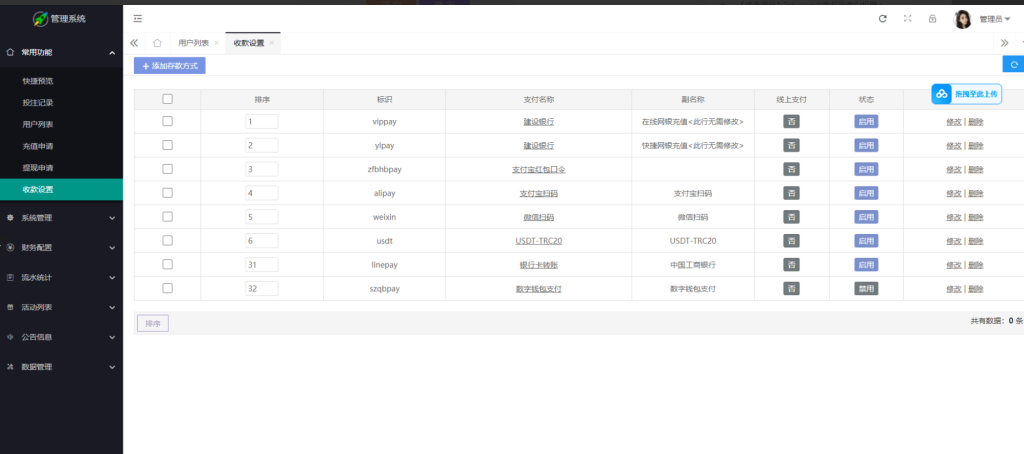
Task: Click the sort order field showing 32
Action: point(262,288)
